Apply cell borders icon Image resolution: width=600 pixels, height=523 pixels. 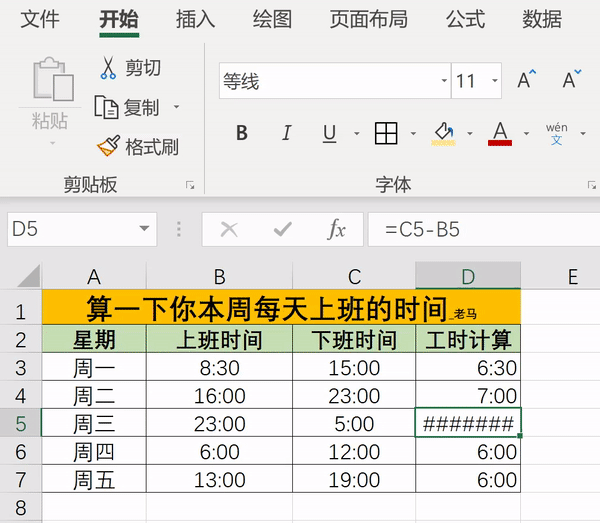(x=386, y=133)
